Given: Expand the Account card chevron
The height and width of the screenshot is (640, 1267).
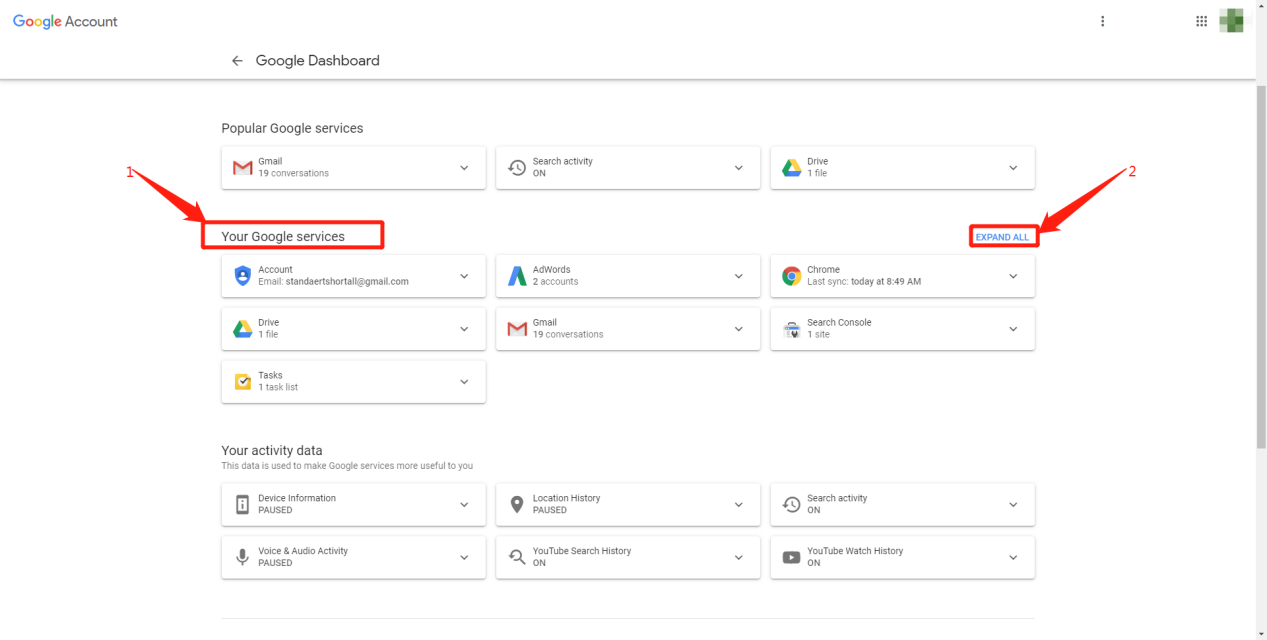Looking at the screenshot, I should click(464, 276).
